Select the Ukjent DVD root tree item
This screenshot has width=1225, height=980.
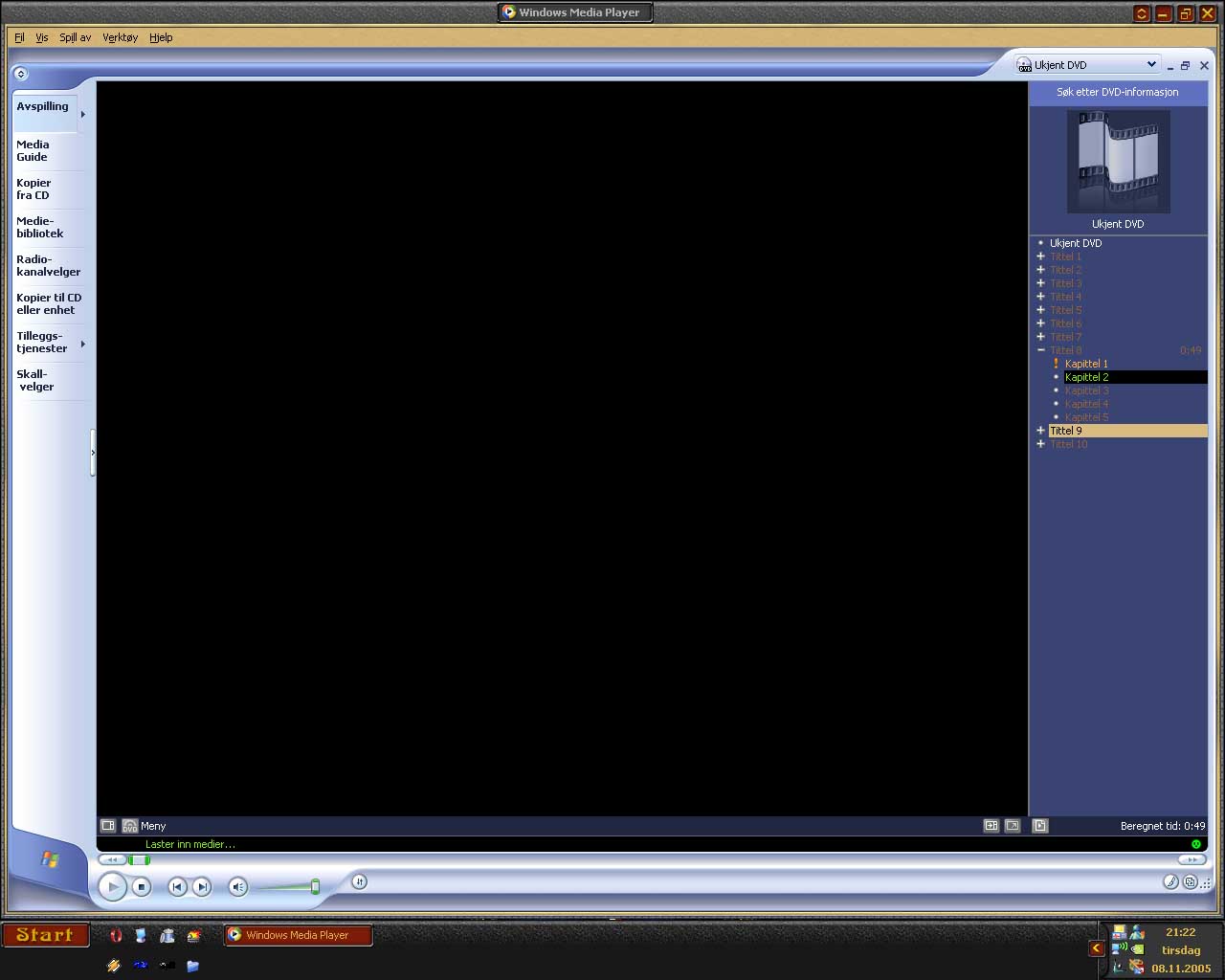click(x=1076, y=243)
